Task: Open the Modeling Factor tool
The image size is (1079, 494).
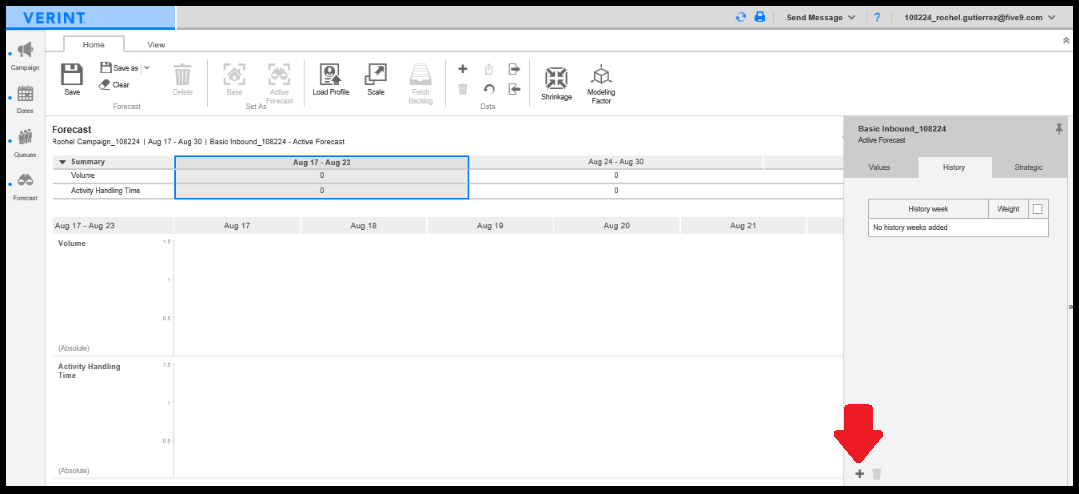Action: [601, 85]
